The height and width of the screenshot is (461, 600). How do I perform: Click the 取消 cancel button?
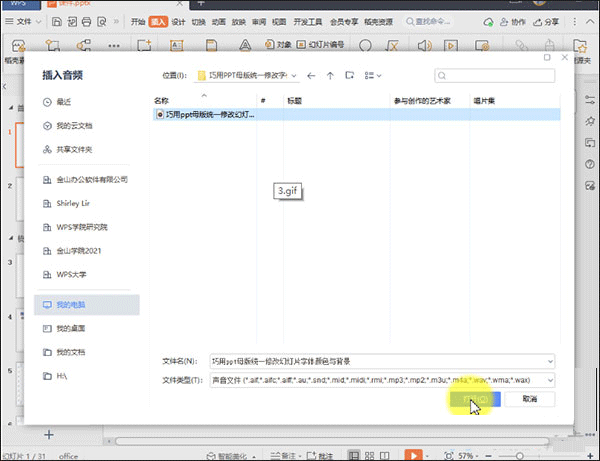click(x=530, y=399)
